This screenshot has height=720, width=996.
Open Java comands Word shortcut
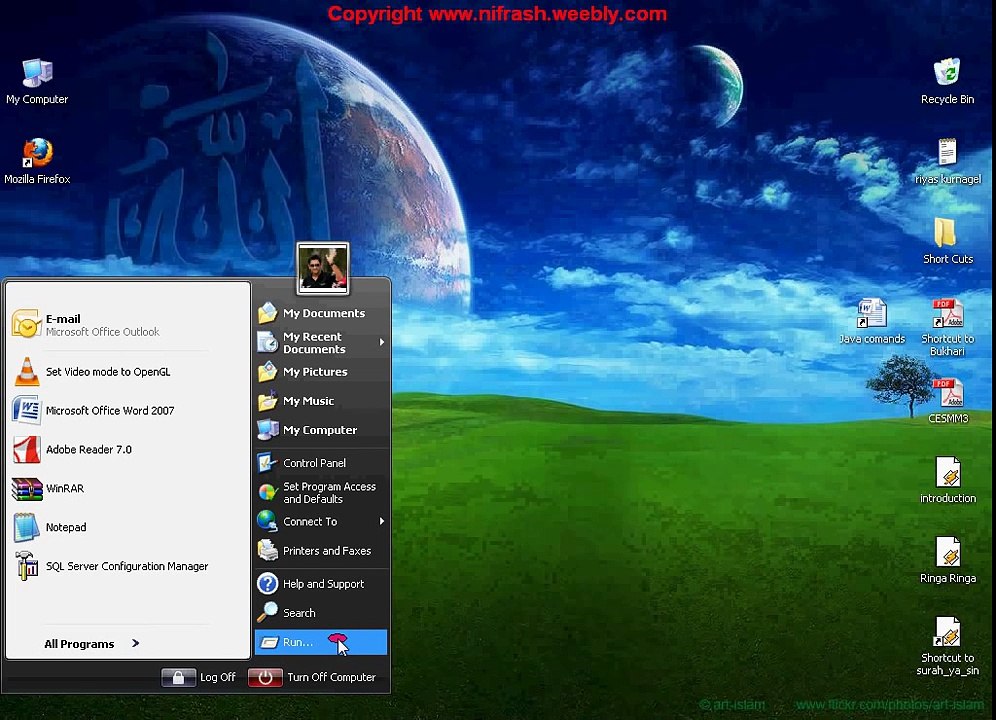[x=872, y=321]
